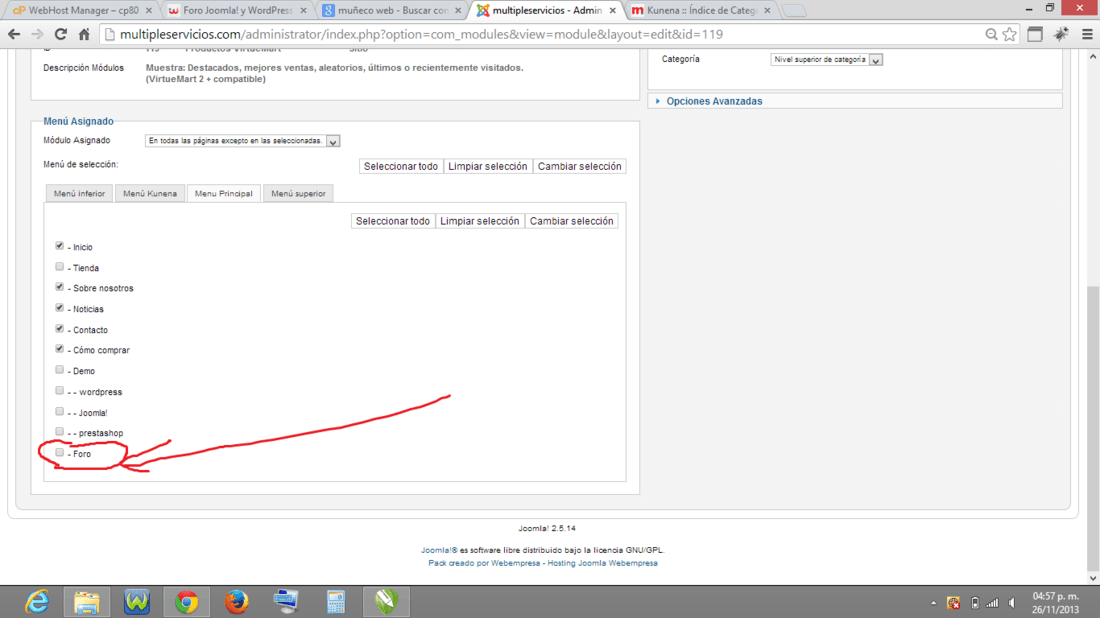
Task: Open the computer monitor app in taskbar
Action: pos(286,602)
